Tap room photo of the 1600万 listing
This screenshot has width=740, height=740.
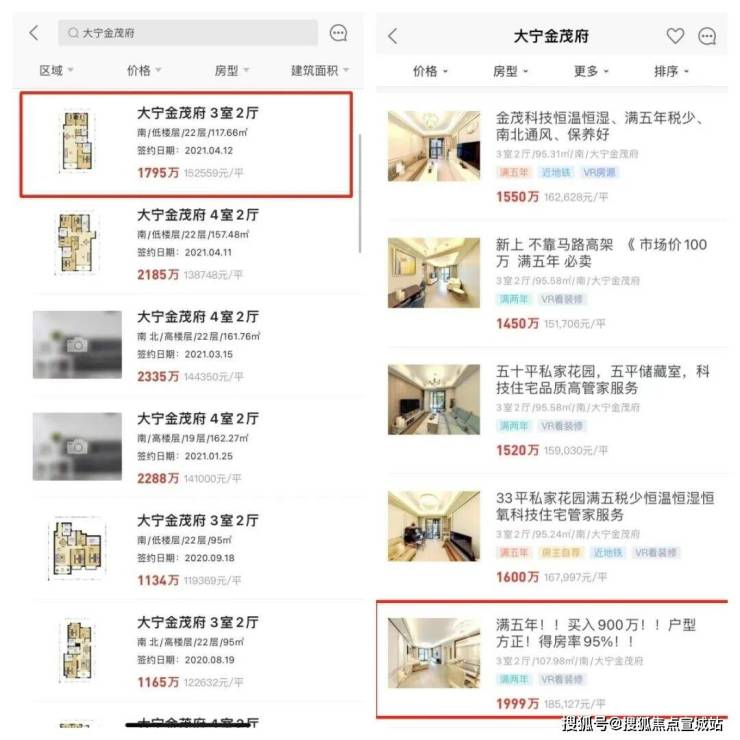click(x=434, y=526)
